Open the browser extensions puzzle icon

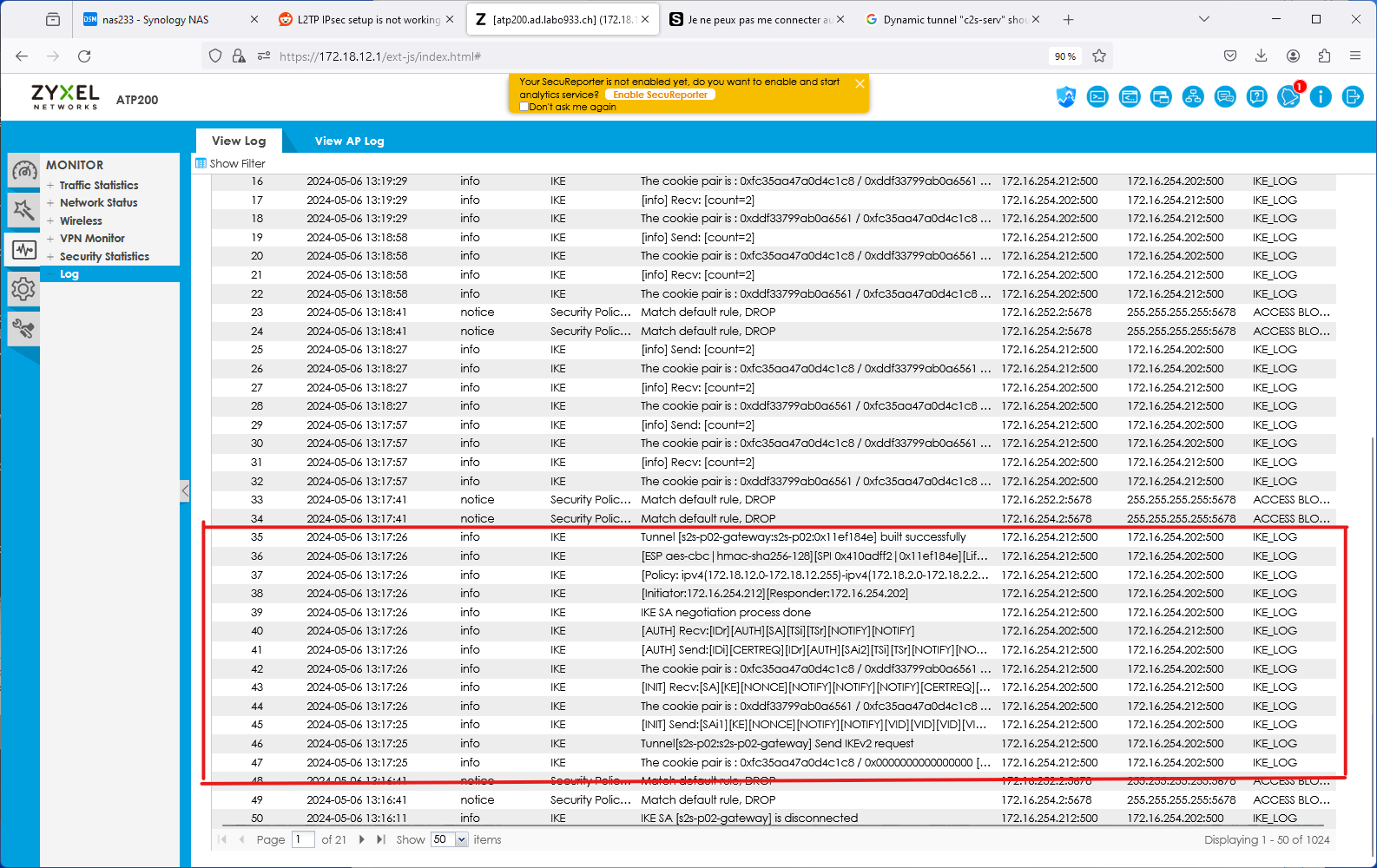point(1324,56)
